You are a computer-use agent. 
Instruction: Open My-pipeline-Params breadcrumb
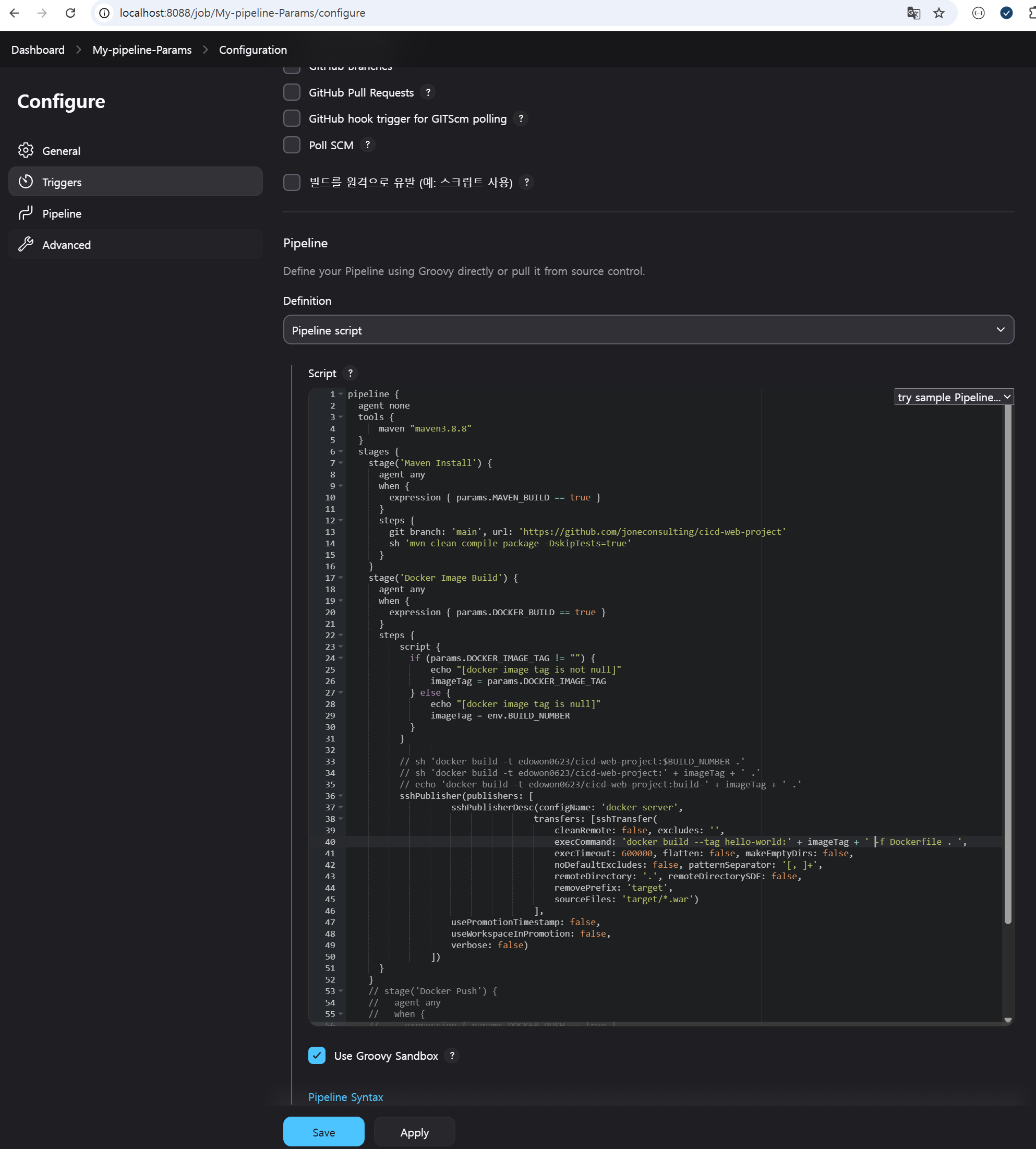142,50
